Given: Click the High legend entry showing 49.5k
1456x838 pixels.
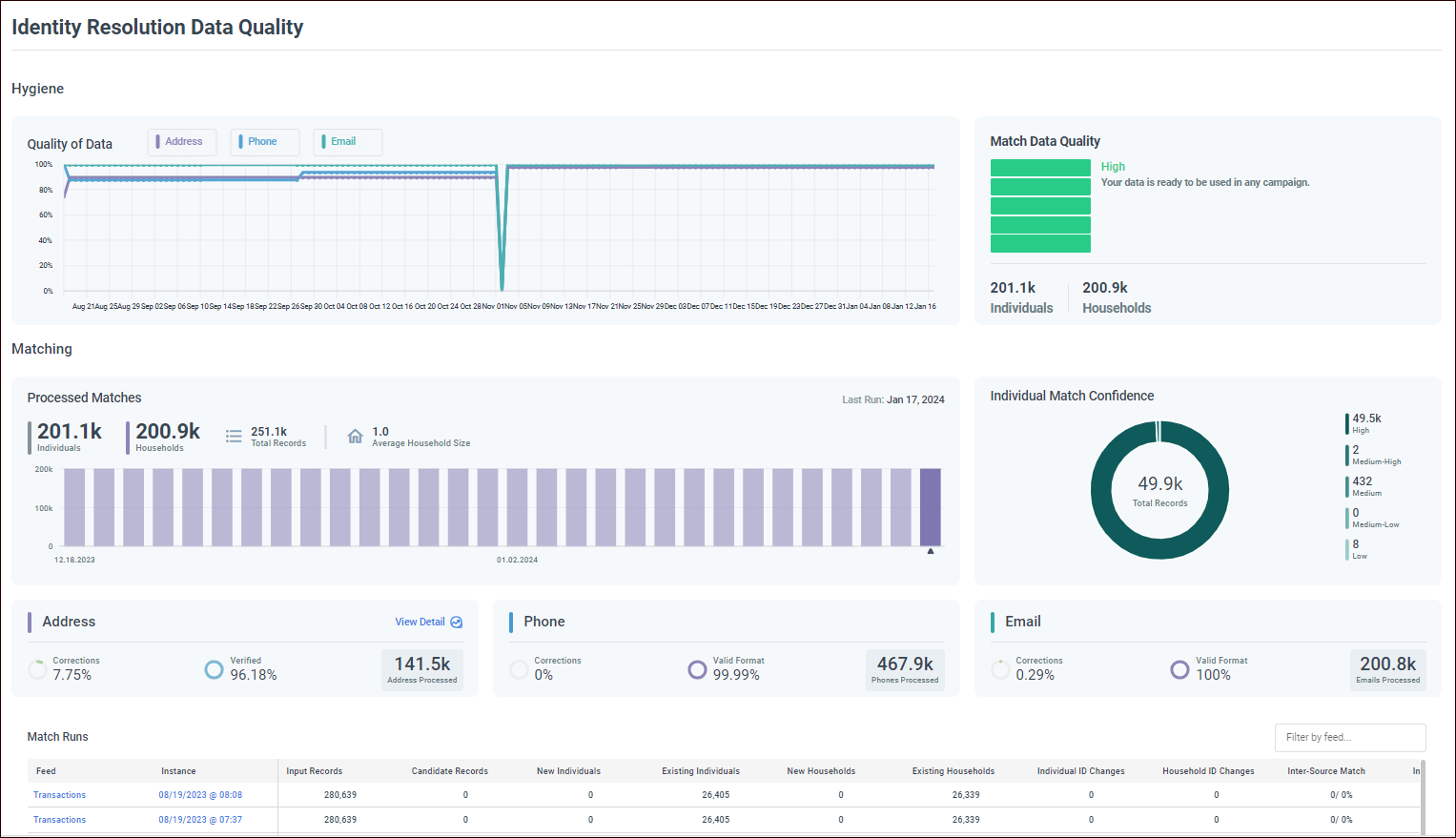Looking at the screenshot, I should 1365,422.
